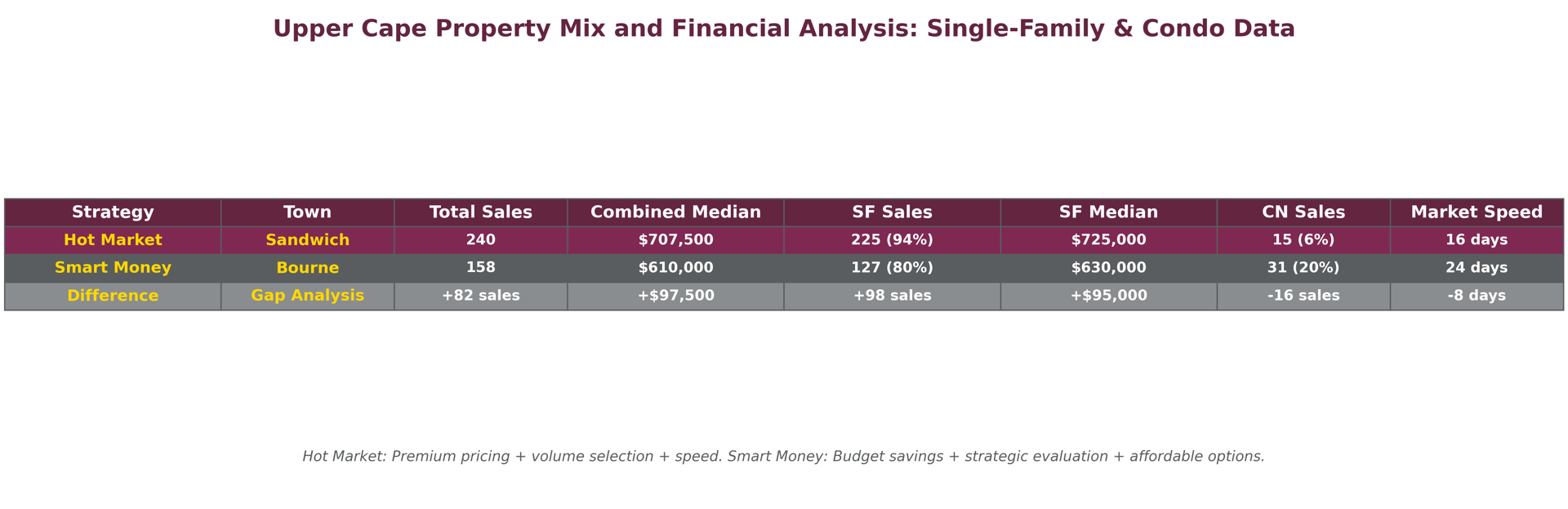Screen dimensions: 1568x509
Task: Select the 31 (20%) CN sales cell
Action: tap(1303, 268)
